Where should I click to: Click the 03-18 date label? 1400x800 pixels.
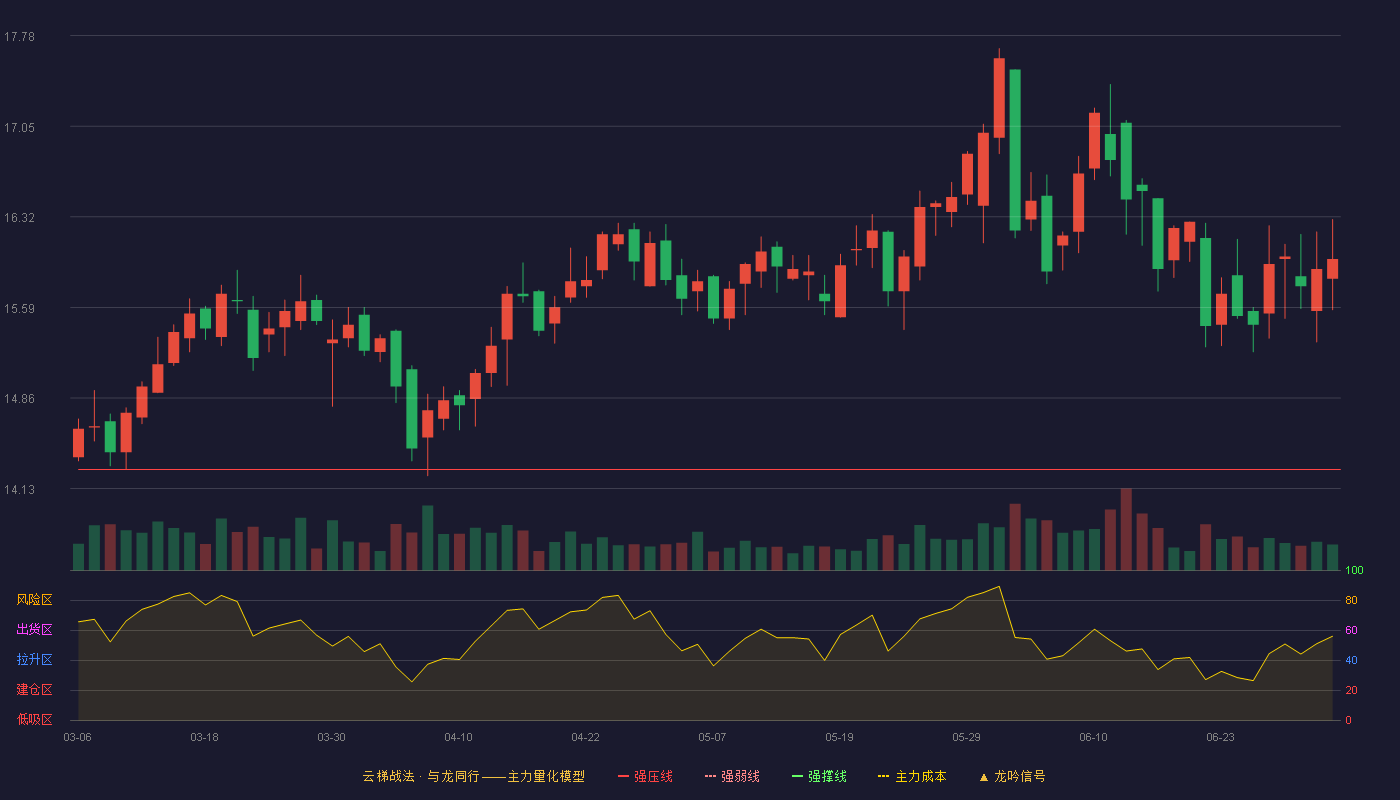204,737
